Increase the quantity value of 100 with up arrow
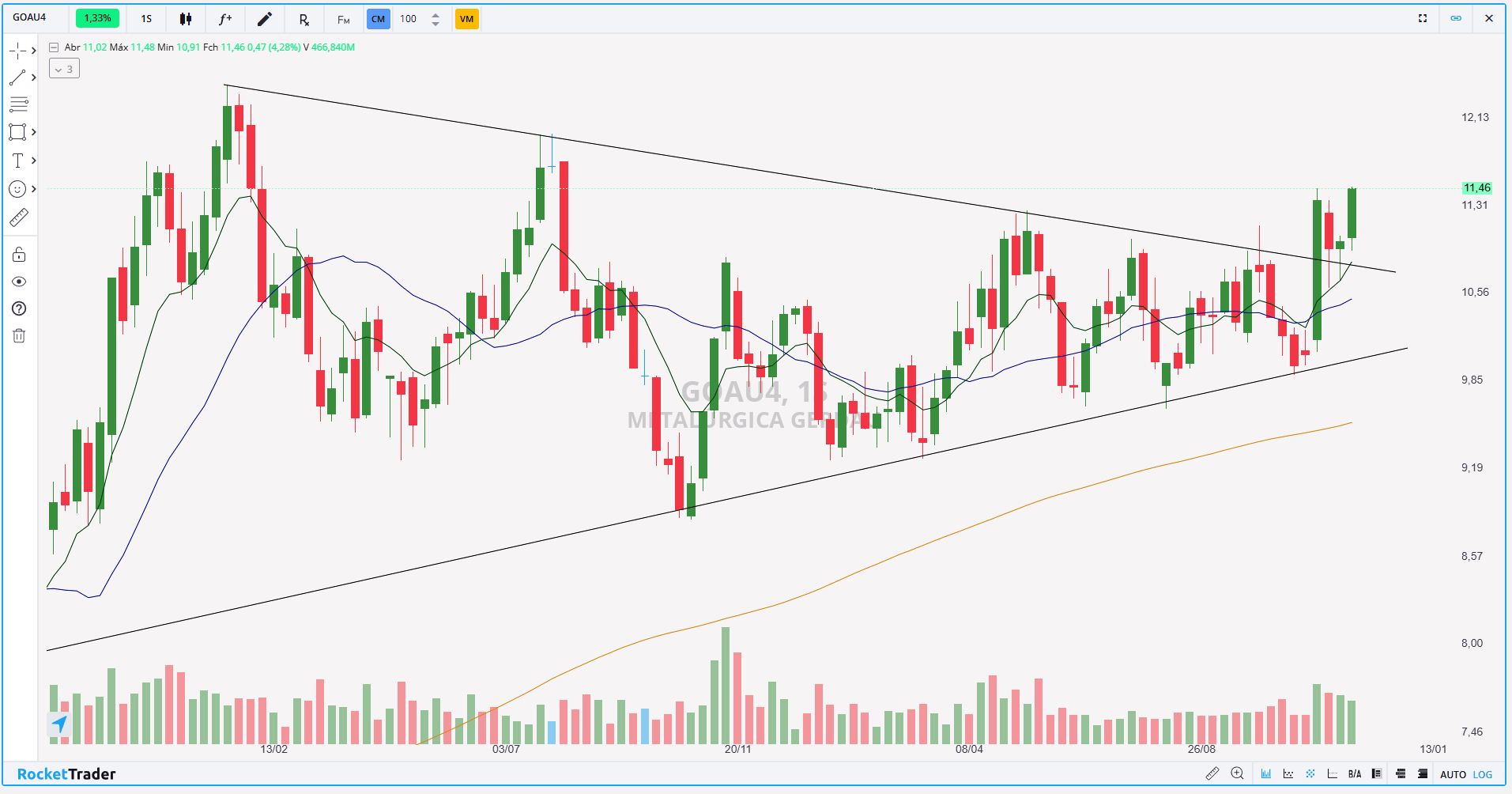Viewport: 1512px width, 794px height. click(x=436, y=14)
